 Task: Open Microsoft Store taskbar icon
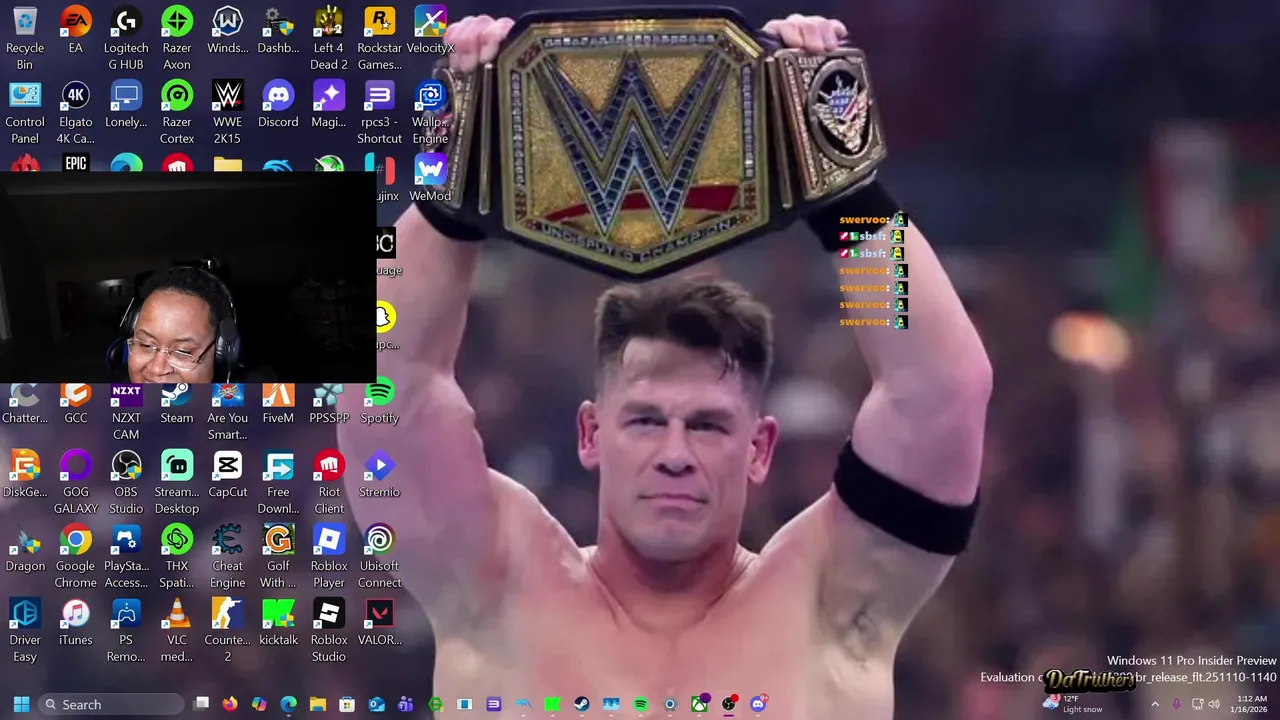tap(347, 704)
